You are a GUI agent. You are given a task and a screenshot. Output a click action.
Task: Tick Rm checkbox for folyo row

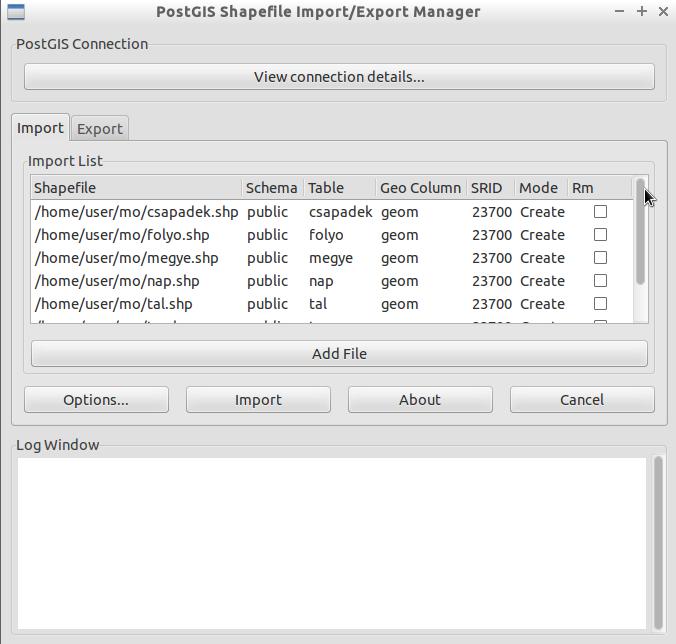[600, 234]
